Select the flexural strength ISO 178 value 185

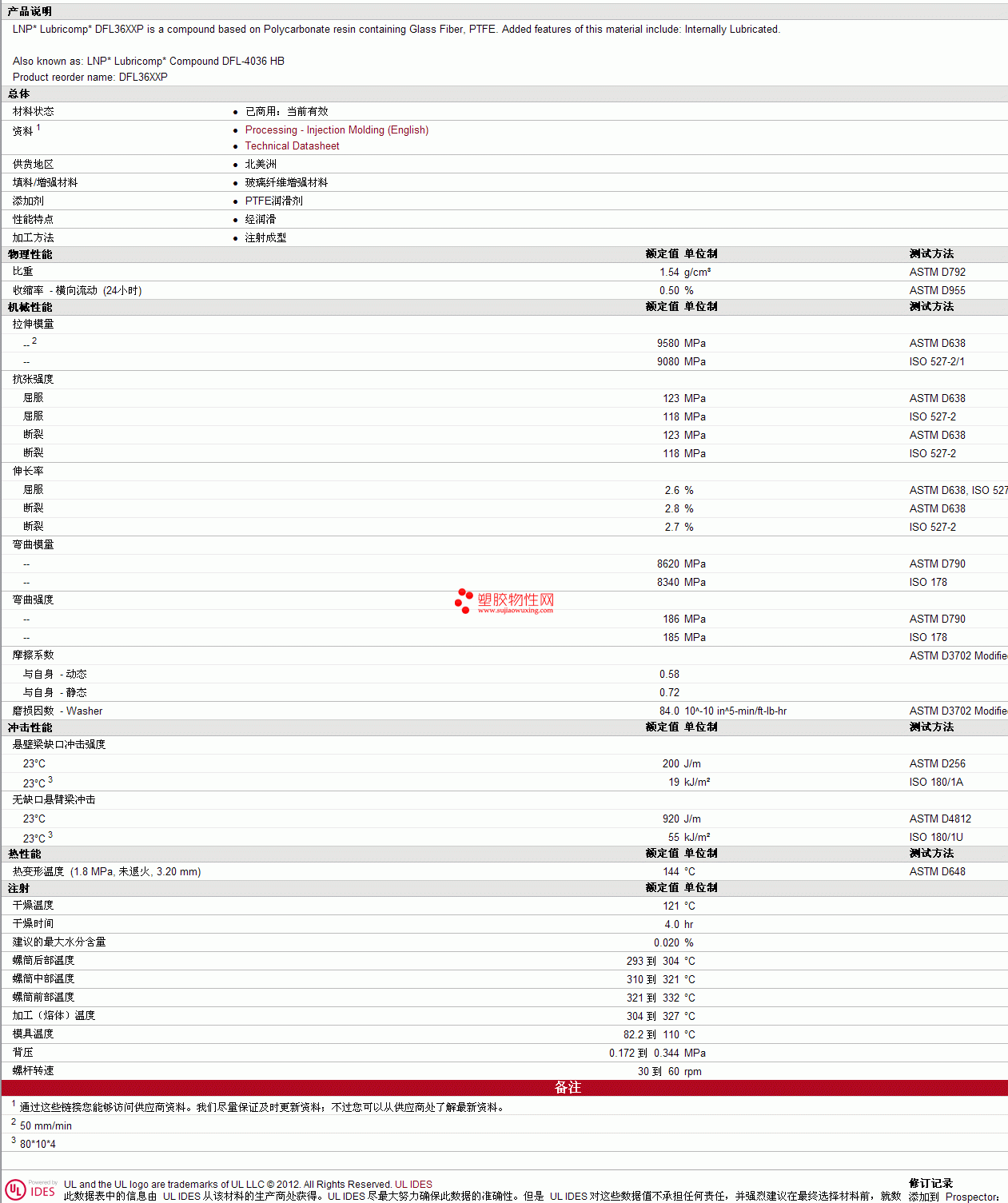671,637
